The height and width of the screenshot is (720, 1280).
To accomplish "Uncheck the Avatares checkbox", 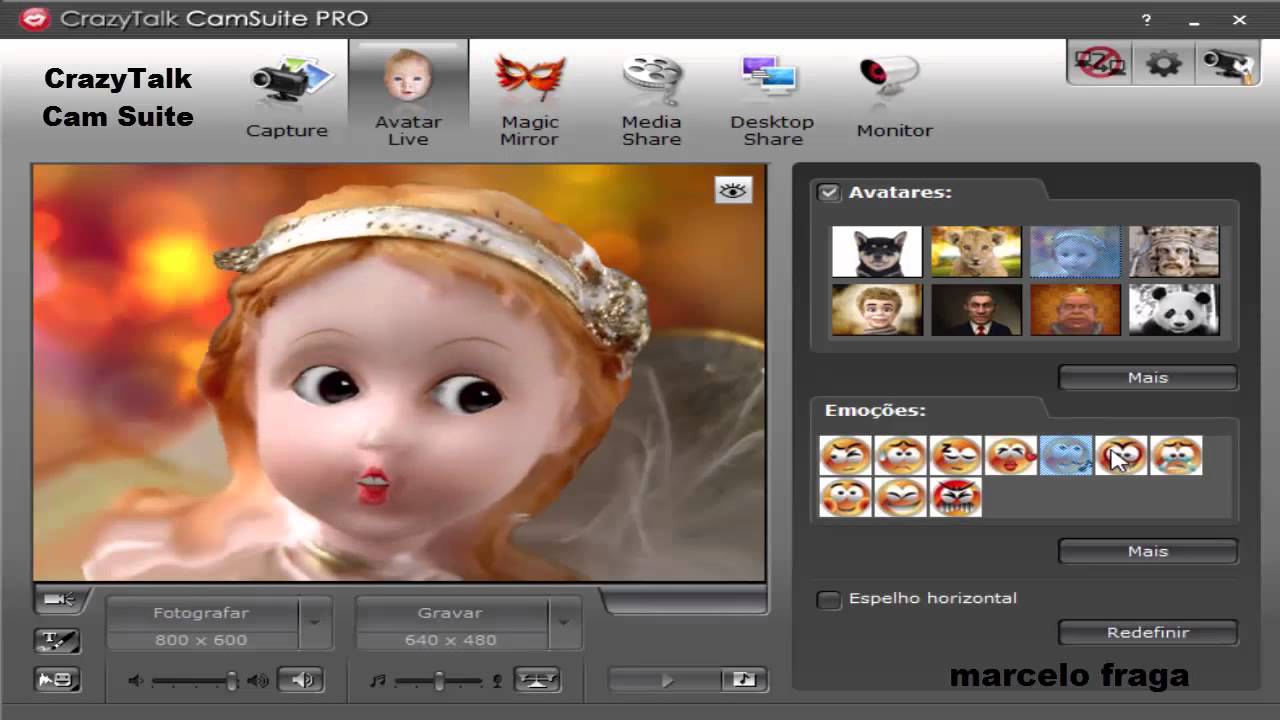I will pos(829,192).
